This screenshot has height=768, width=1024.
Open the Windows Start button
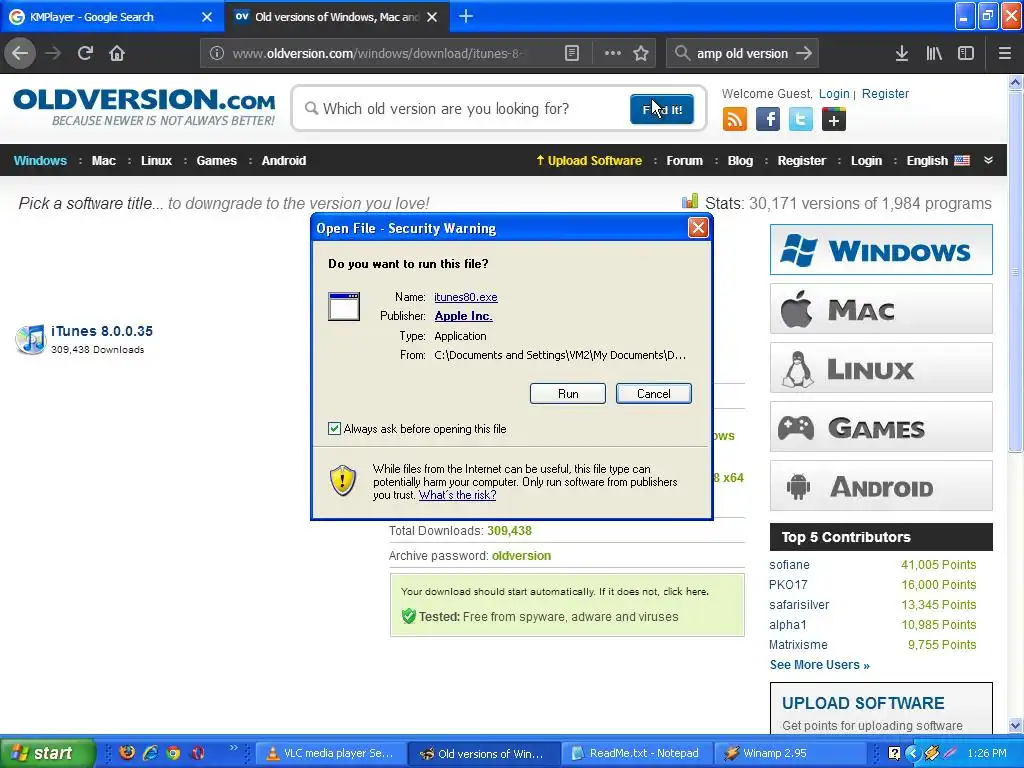(x=47, y=753)
